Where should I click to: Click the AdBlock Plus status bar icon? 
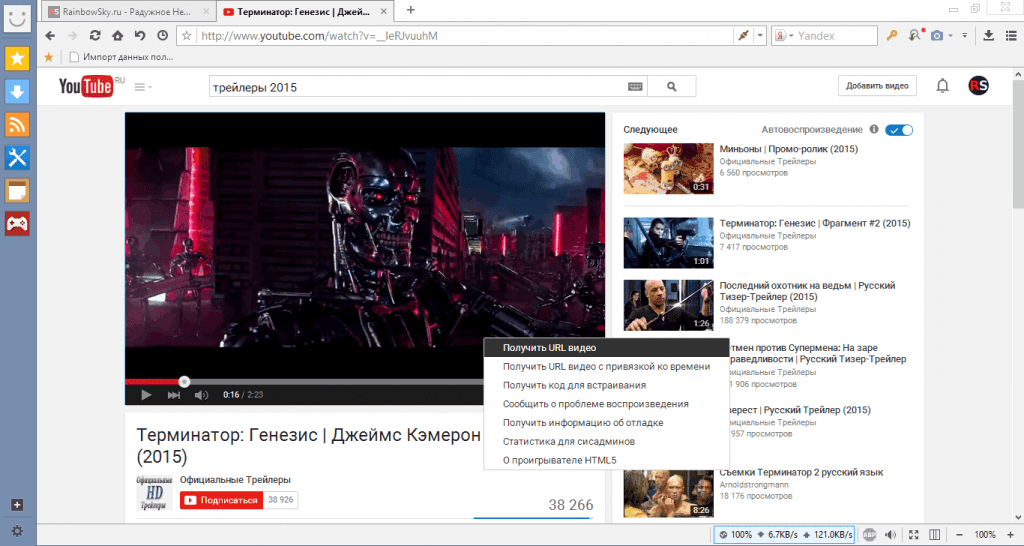tap(869, 534)
